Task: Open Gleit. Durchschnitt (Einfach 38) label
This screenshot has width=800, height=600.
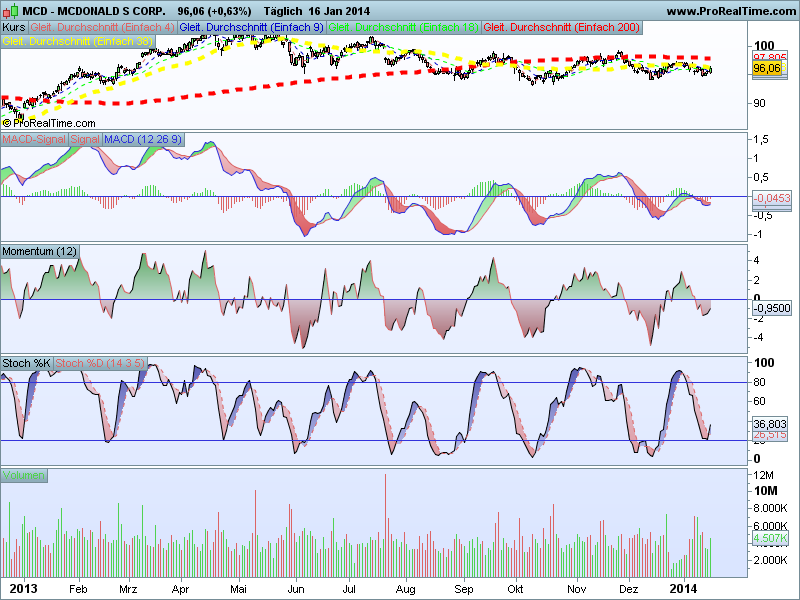Action: [78, 41]
